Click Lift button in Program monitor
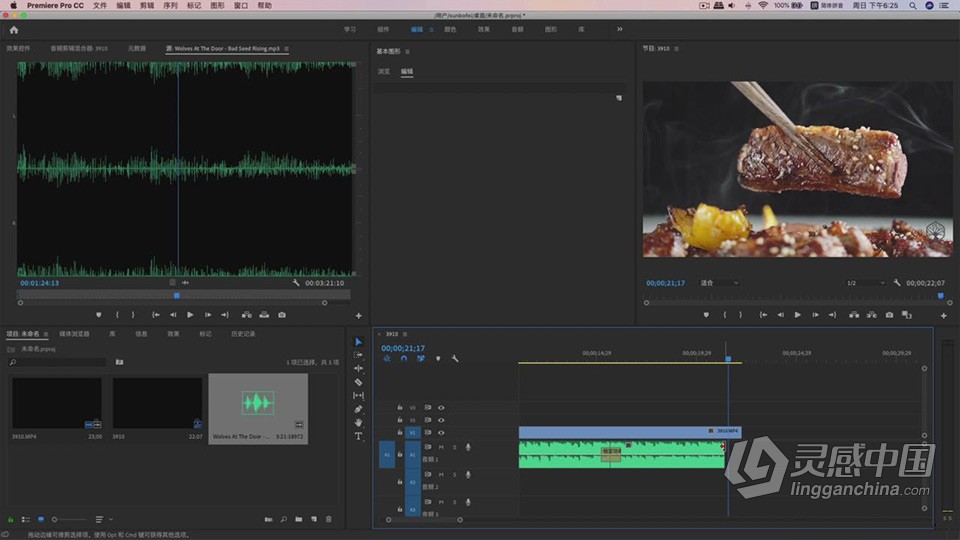 (x=853, y=315)
